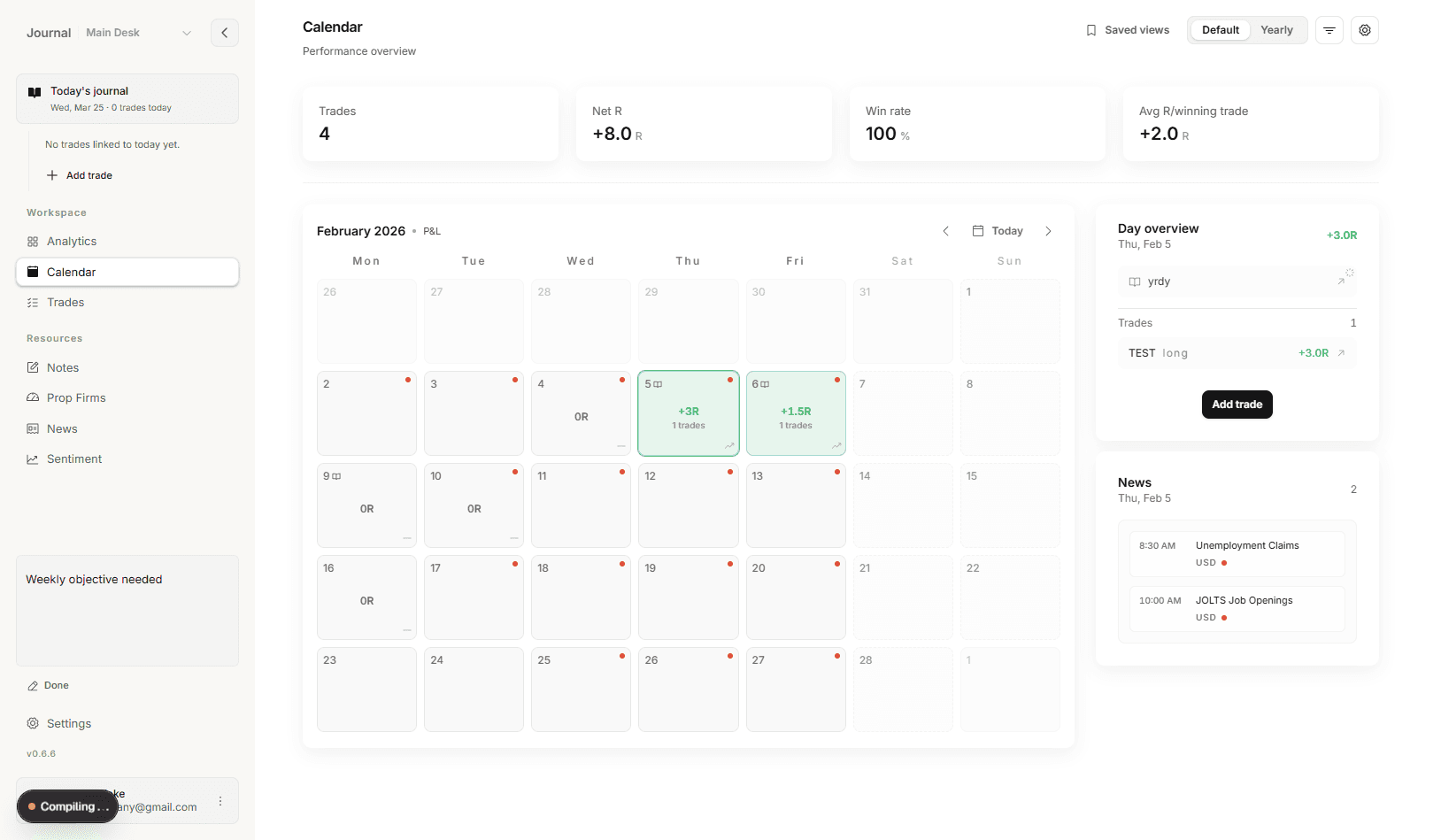The image size is (1441, 840).
Task: Collapse the left sidebar panel
Action: pos(224,32)
